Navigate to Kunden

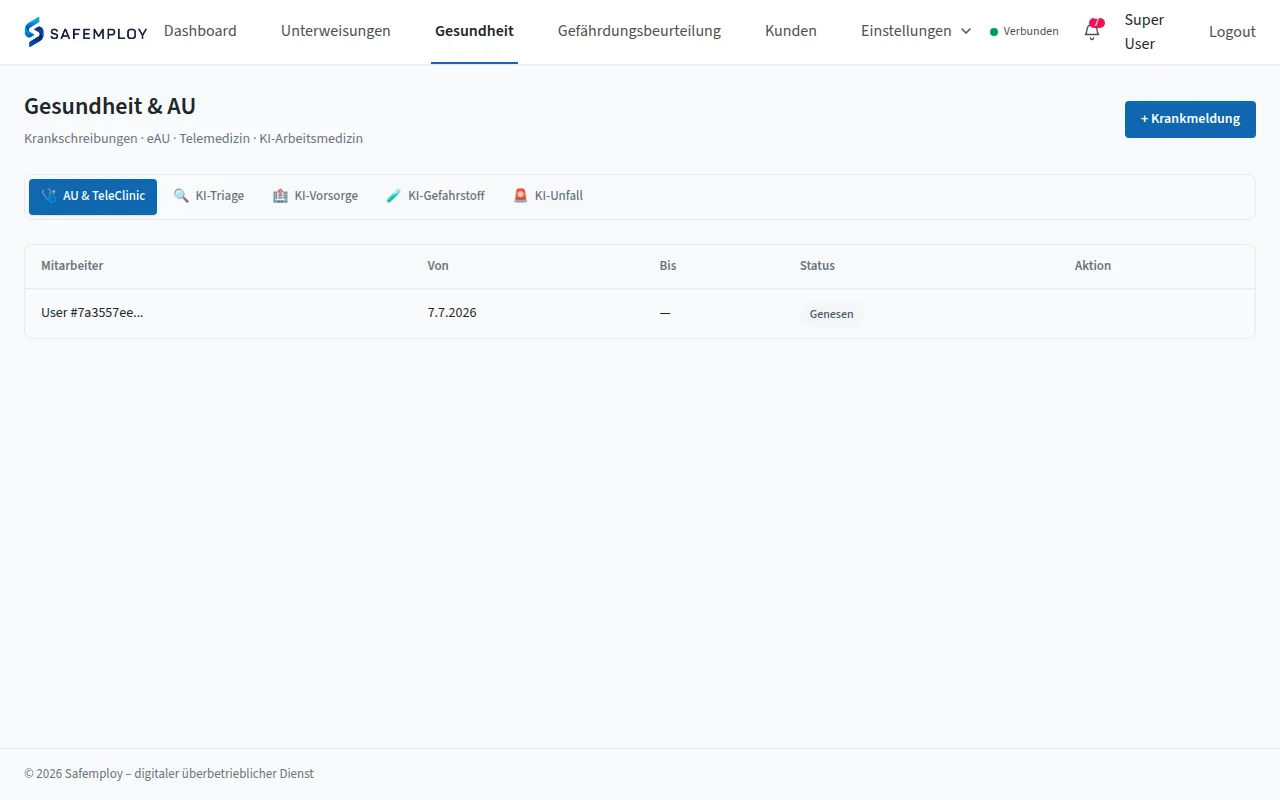click(x=791, y=31)
